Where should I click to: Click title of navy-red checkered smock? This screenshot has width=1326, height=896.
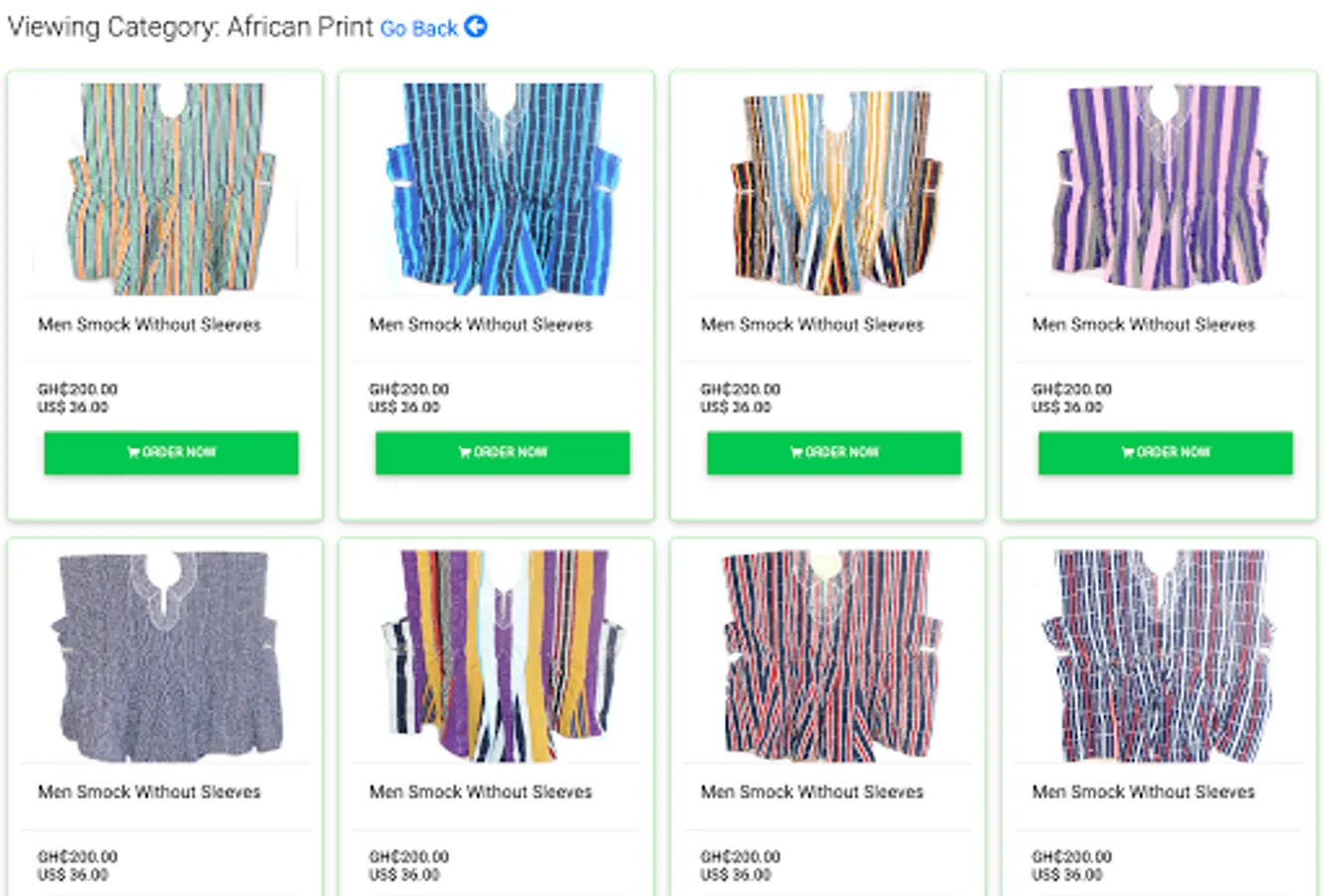pyautogui.click(x=1144, y=791)
